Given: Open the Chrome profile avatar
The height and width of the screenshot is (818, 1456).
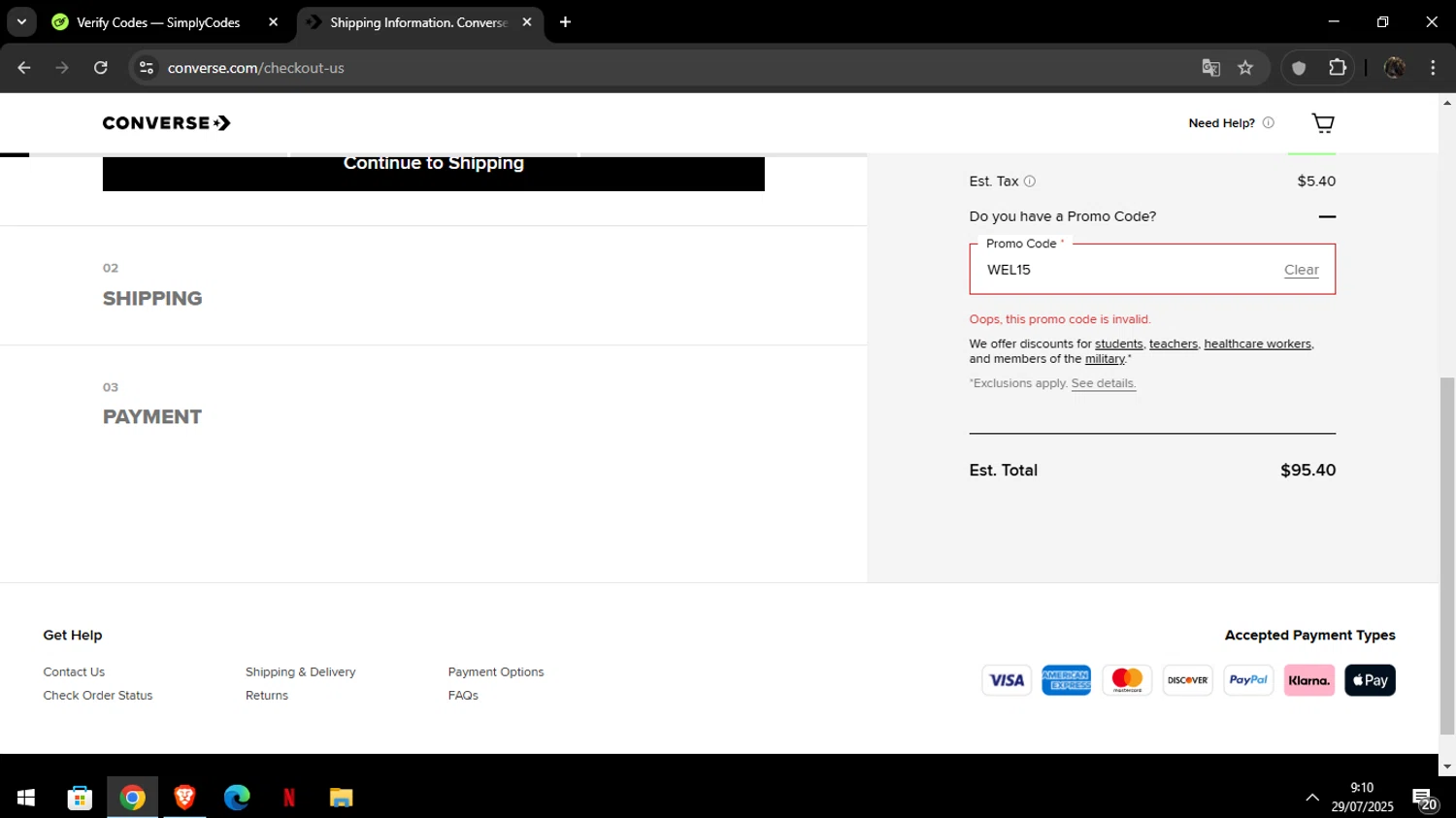Looking at the screenshot, I should point(1394,68).
